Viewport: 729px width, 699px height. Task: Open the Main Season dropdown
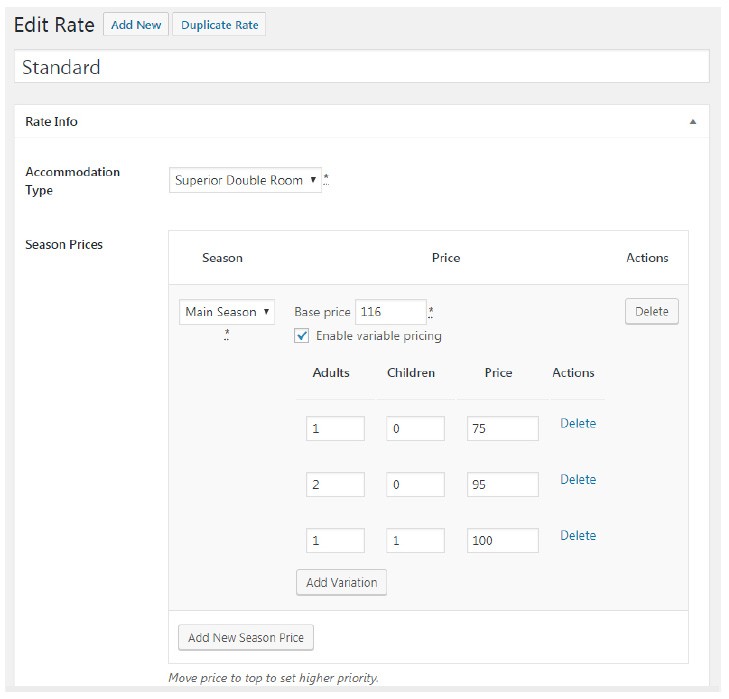coord(227,312)
